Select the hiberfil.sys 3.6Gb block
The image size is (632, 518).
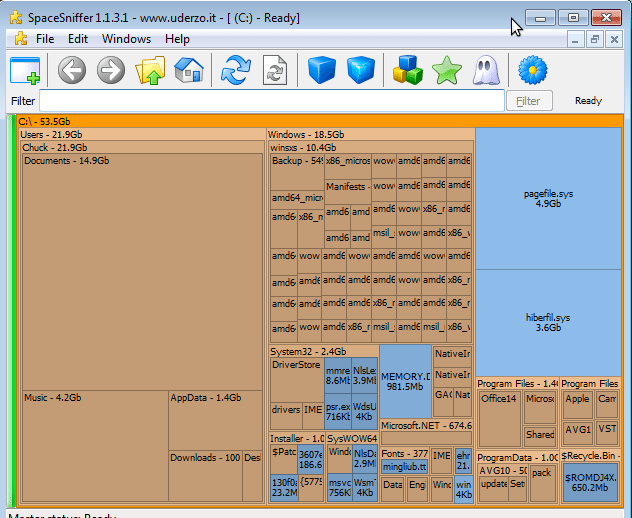[x=548, y=322]
